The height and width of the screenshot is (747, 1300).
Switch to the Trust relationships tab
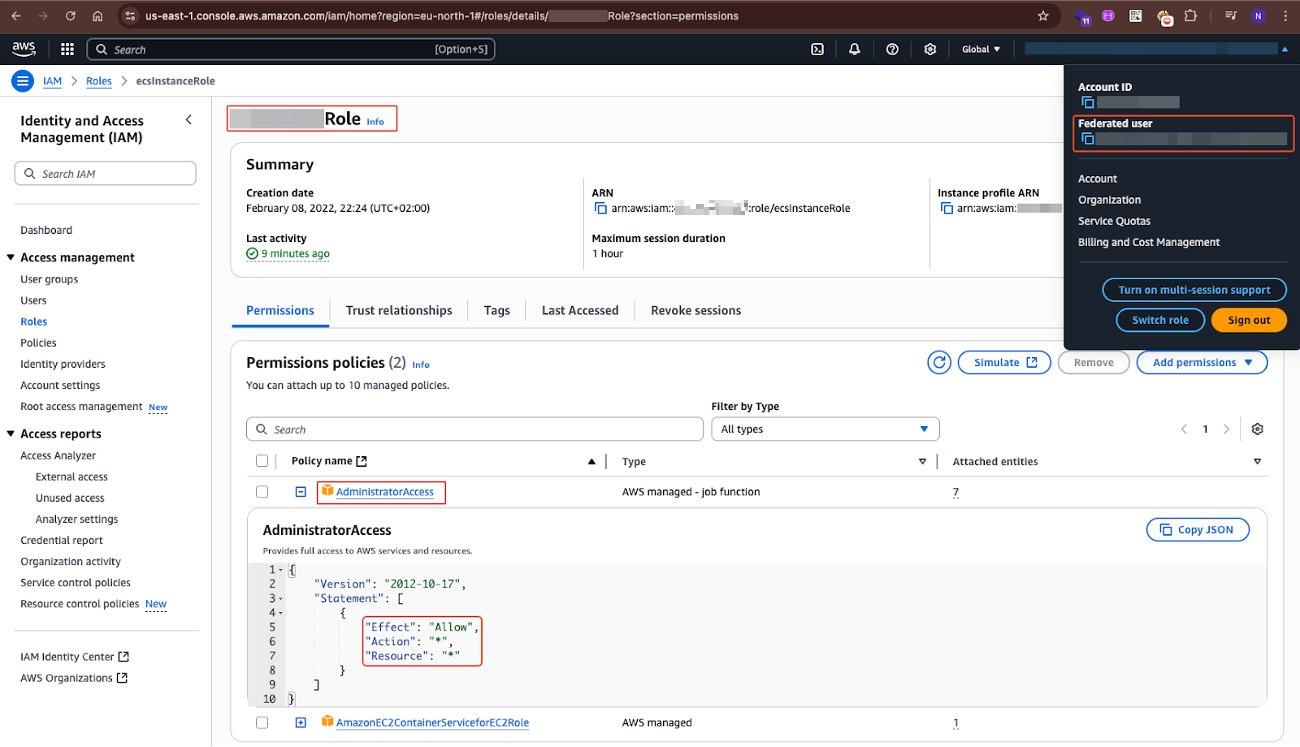[398, 310]
